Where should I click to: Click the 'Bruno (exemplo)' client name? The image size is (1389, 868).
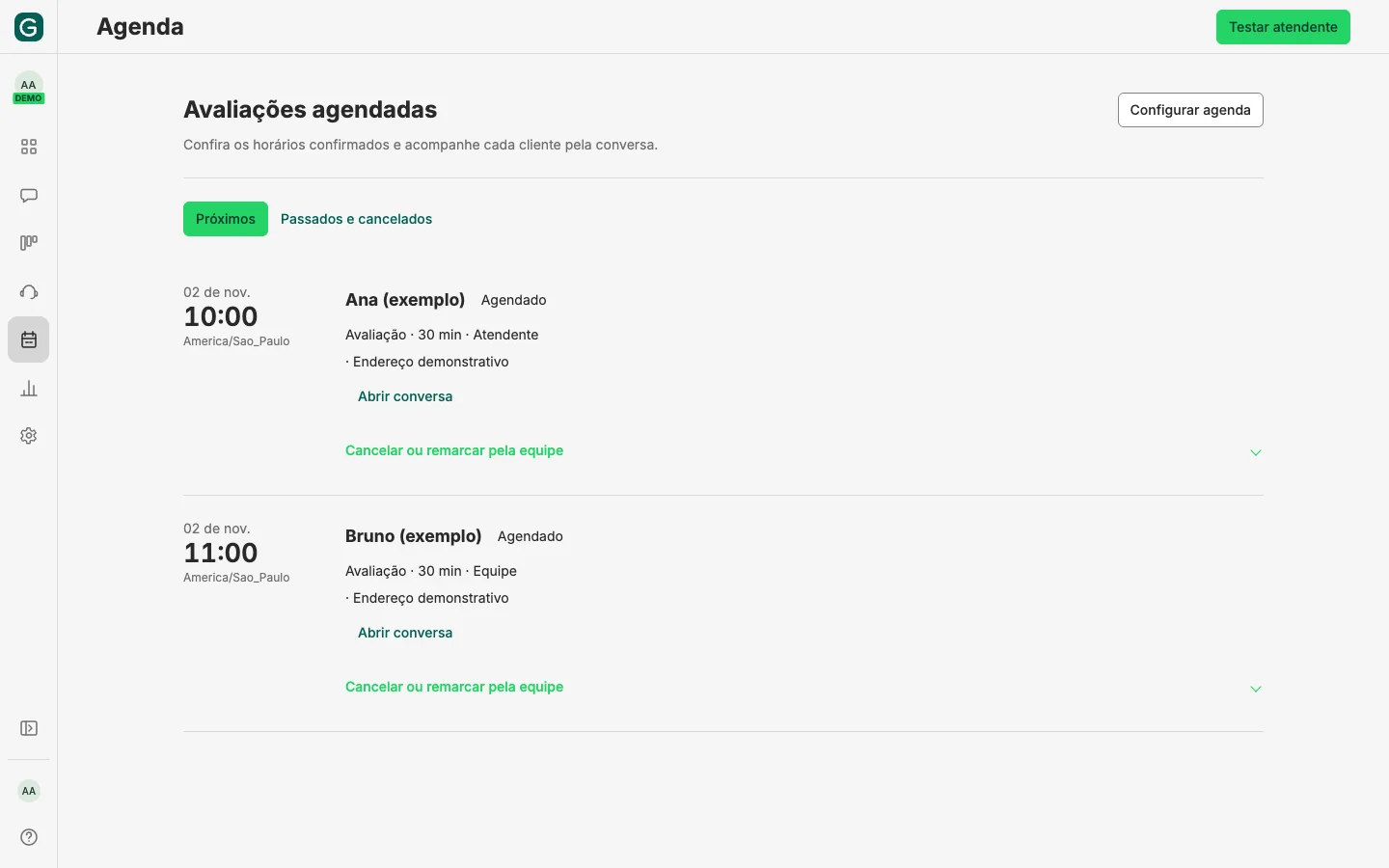point(414,536)
